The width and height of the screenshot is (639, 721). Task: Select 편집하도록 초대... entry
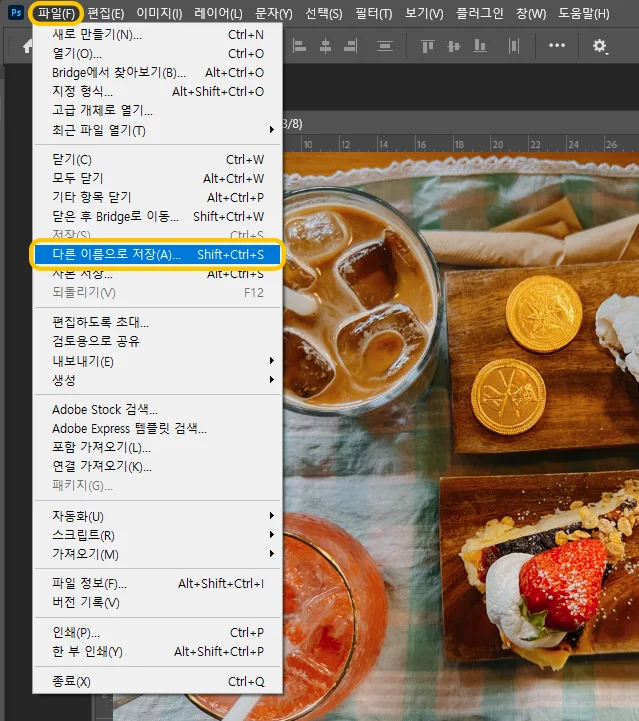tap(158, 322)
